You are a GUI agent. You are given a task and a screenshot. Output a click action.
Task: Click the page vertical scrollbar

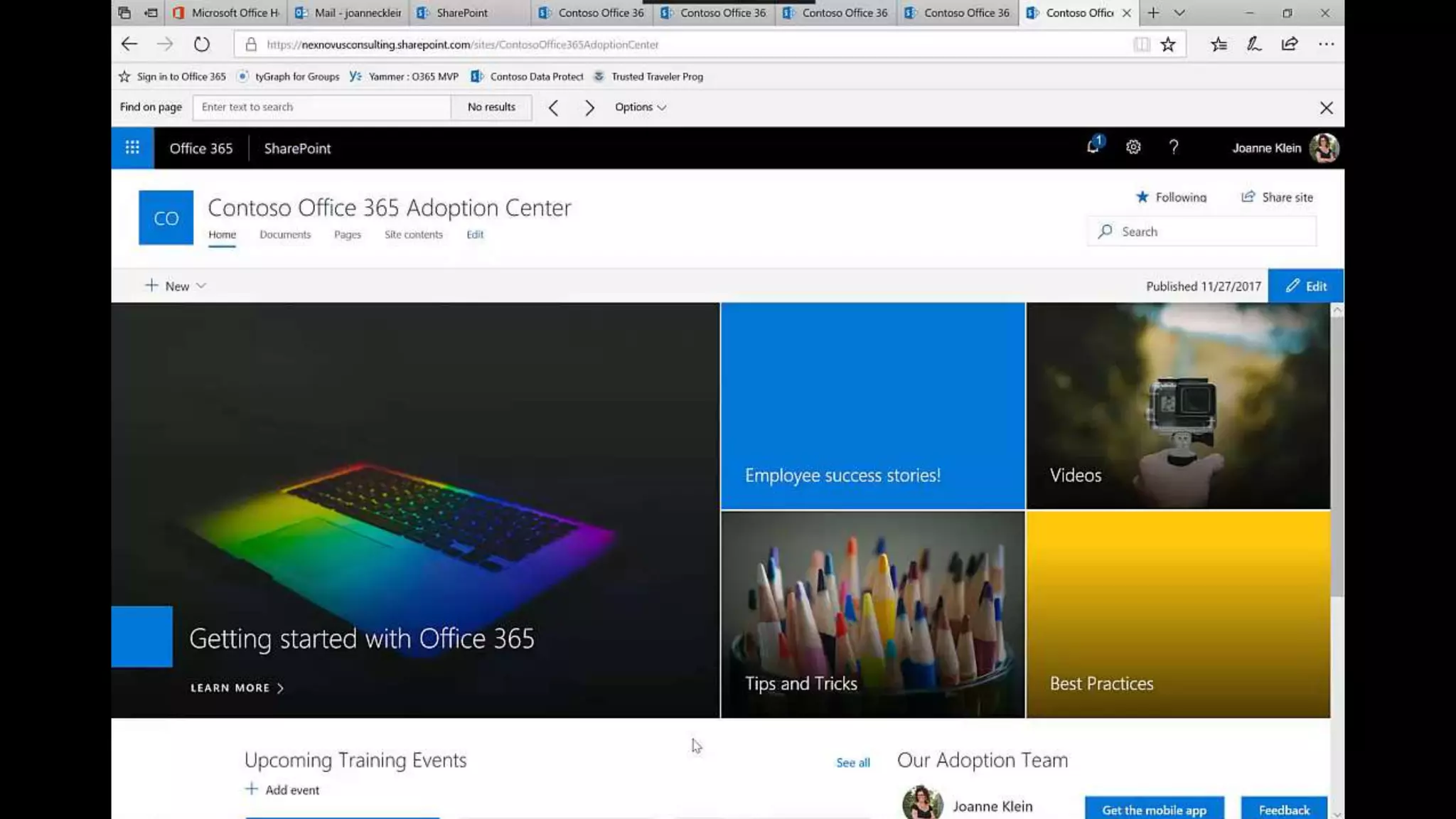point(1337,455)
